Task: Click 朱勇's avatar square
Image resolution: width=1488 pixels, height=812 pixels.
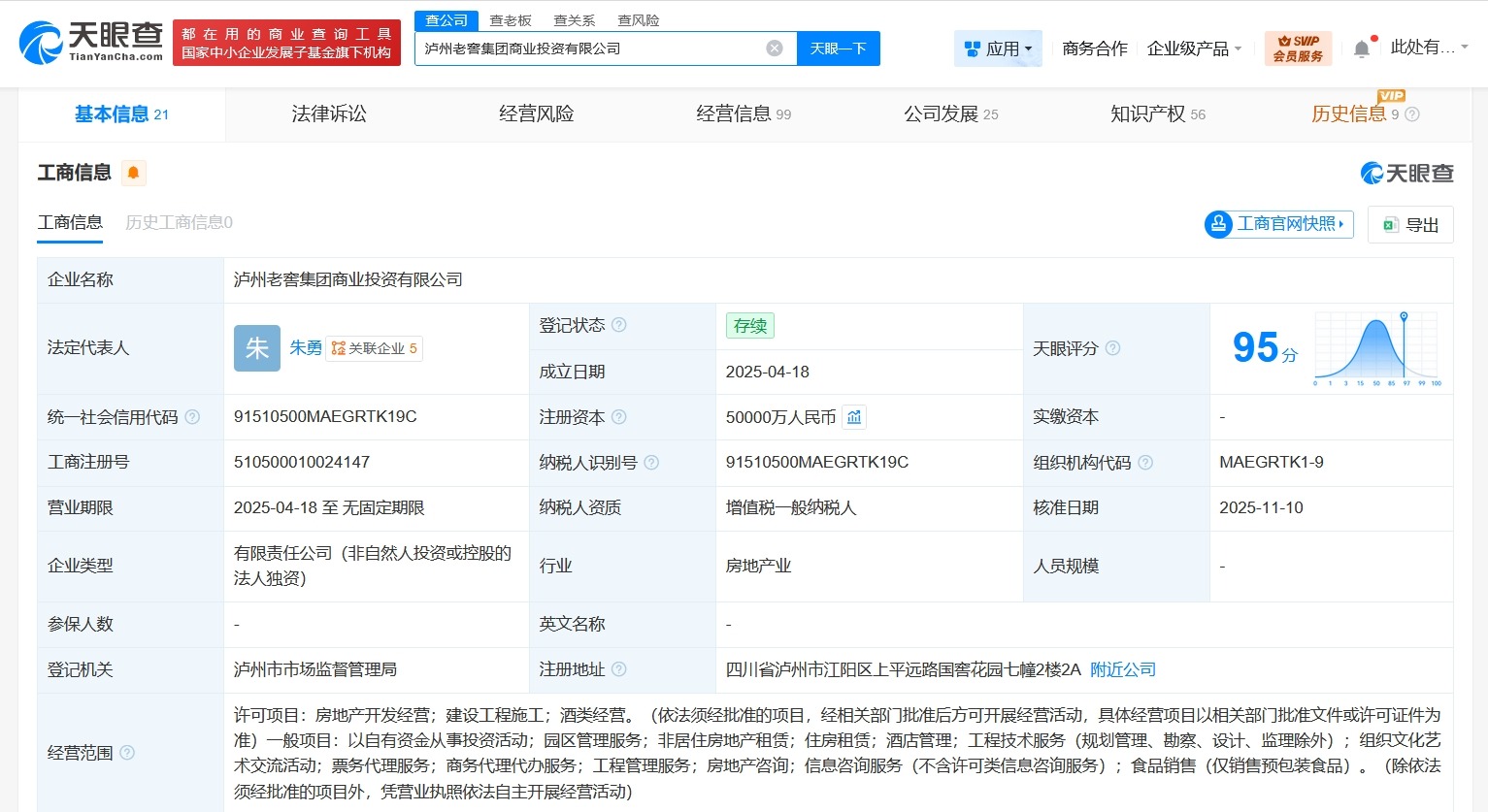Action: (256, 347)
